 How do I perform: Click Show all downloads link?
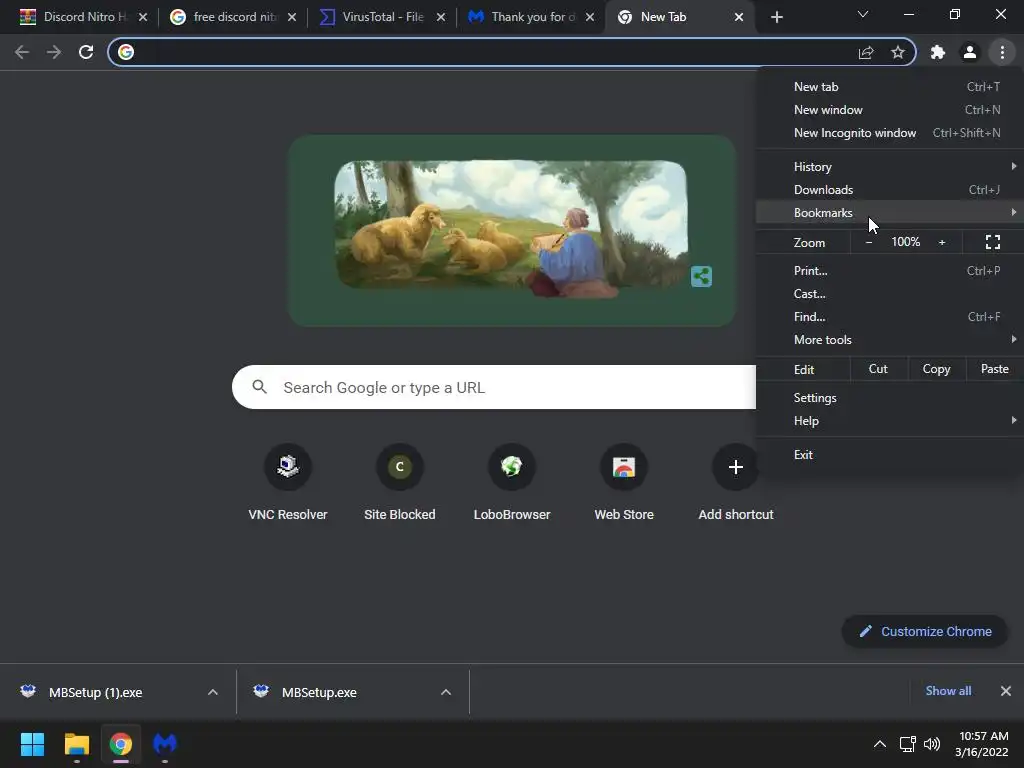point(948,691)
